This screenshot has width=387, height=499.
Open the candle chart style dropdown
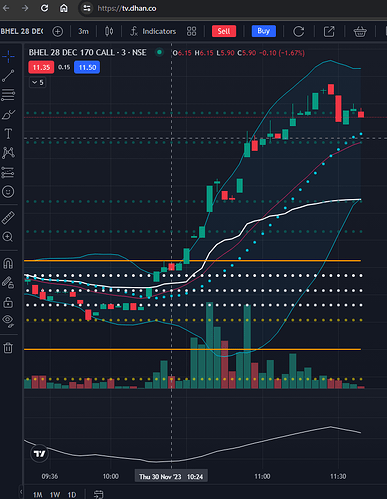coord(109,31)
